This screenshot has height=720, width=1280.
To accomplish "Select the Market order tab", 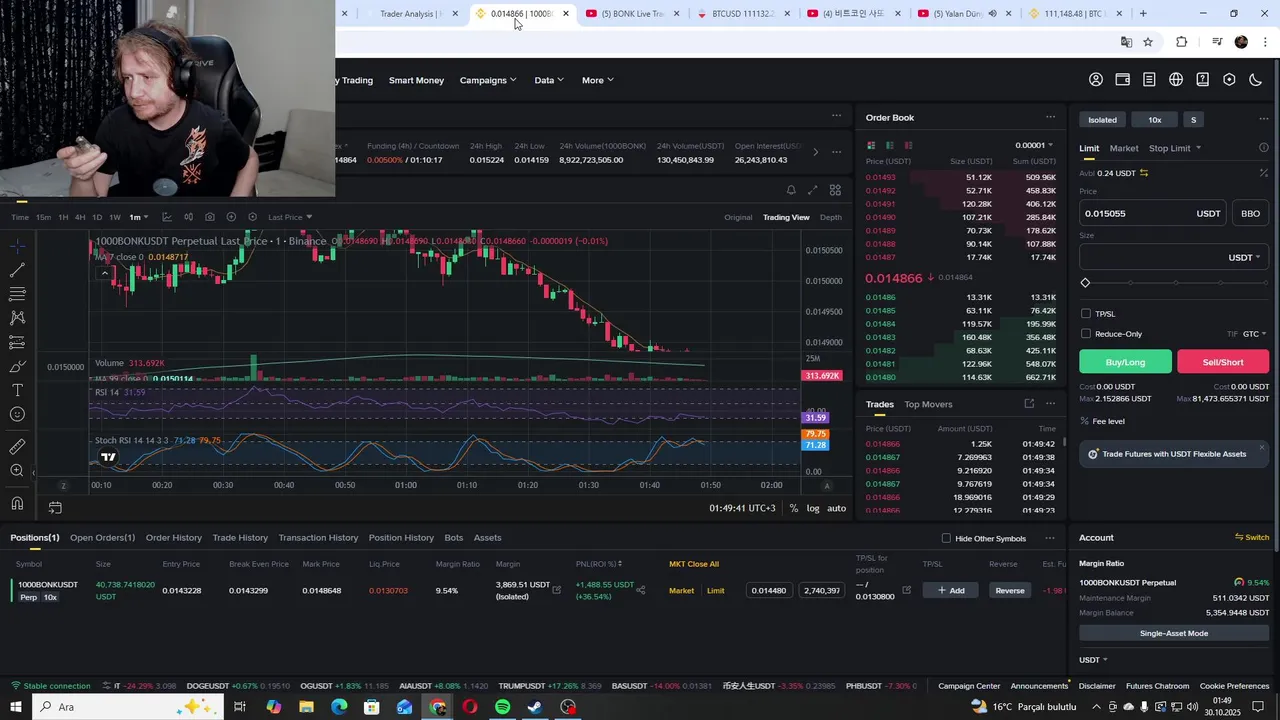I will 1124,148.
